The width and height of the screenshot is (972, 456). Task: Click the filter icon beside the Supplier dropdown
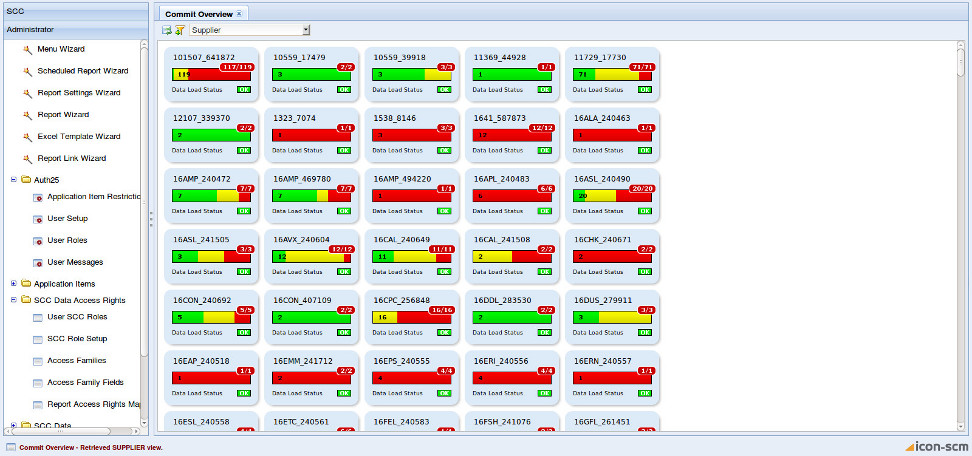pos(180,31)
